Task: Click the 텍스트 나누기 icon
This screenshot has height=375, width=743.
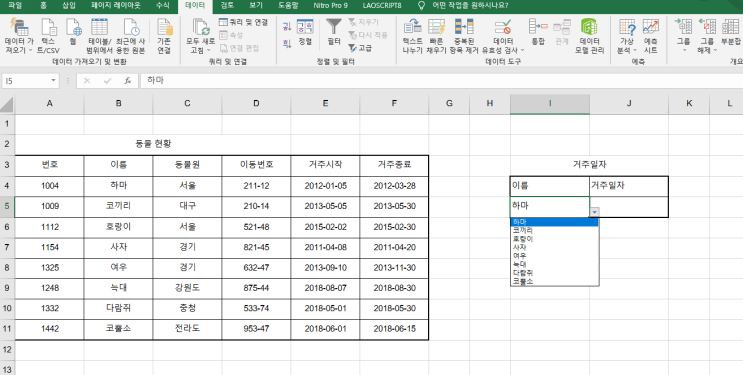Action: (x=412, y=27)
